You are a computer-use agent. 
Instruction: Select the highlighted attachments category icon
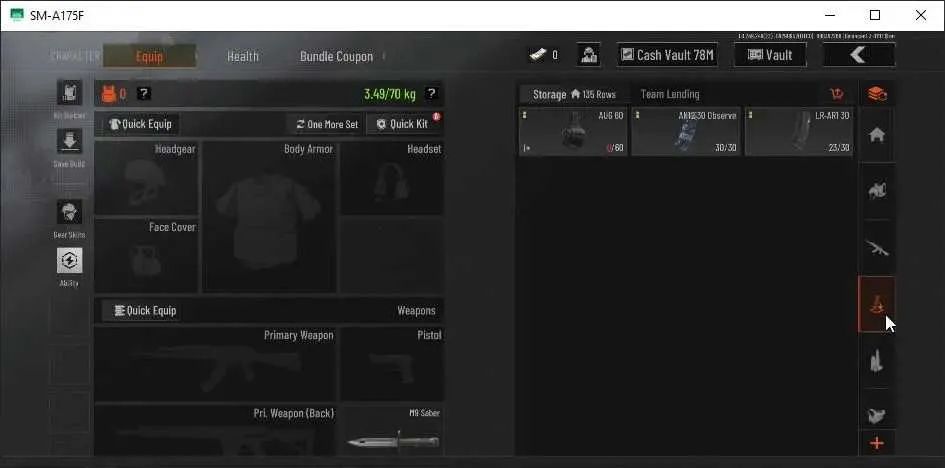pyautogui.click(x=876, y=304)
